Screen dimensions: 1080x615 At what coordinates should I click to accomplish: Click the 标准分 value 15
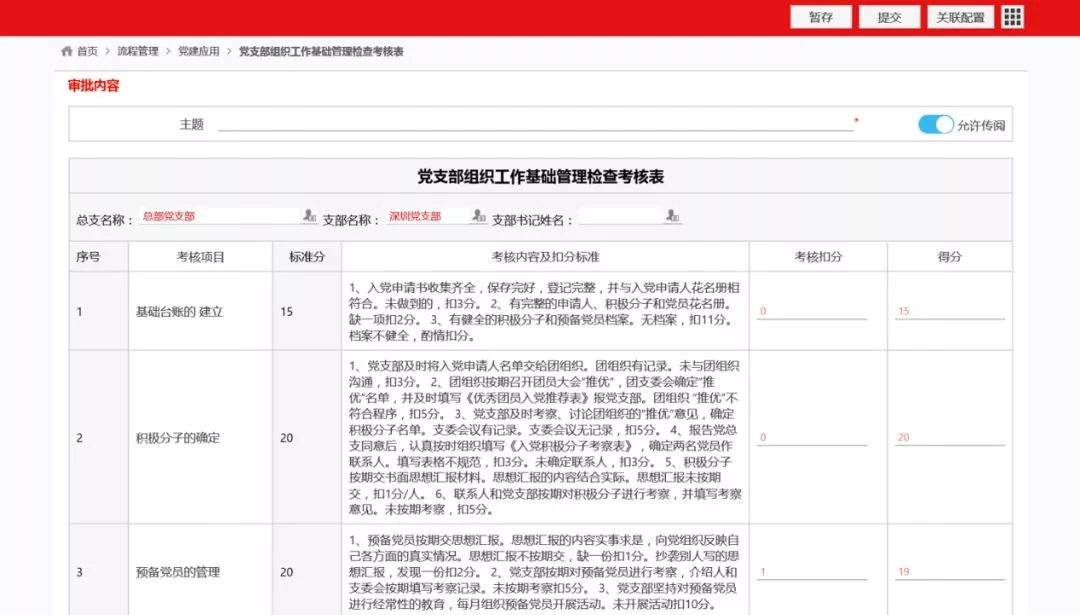point(287,312)
